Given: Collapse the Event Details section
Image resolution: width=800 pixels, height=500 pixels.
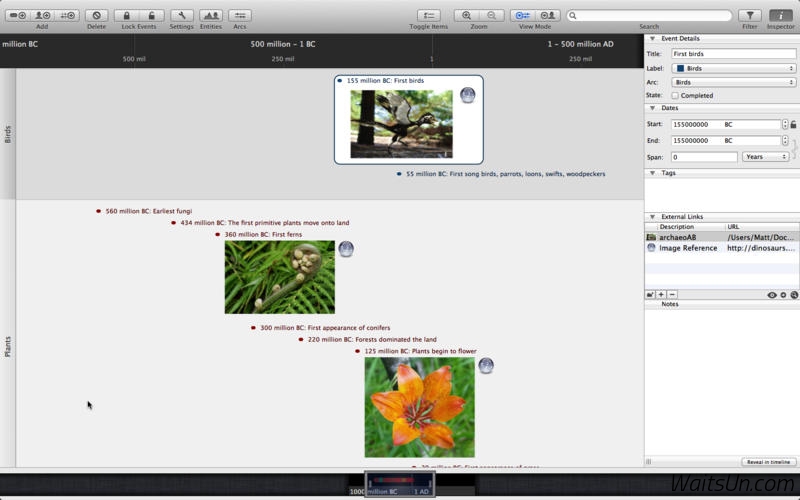Looking at the screenshot, I should click(x=652, y=39).
